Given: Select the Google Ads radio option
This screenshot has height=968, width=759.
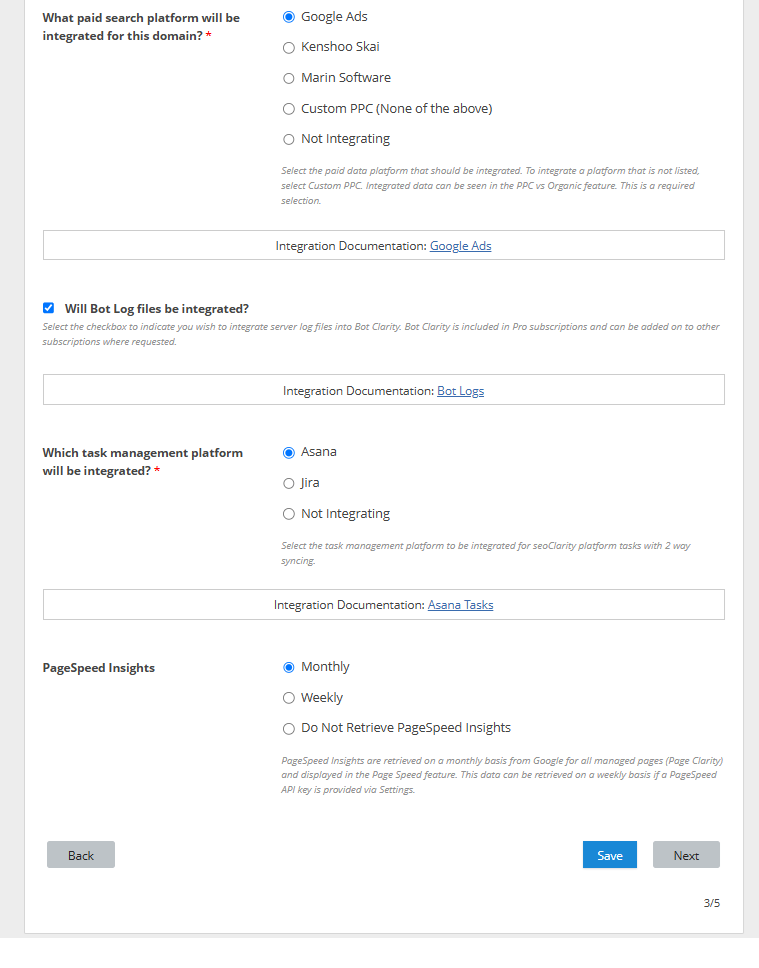Looking at the screenshot, I should click(289, 17).
